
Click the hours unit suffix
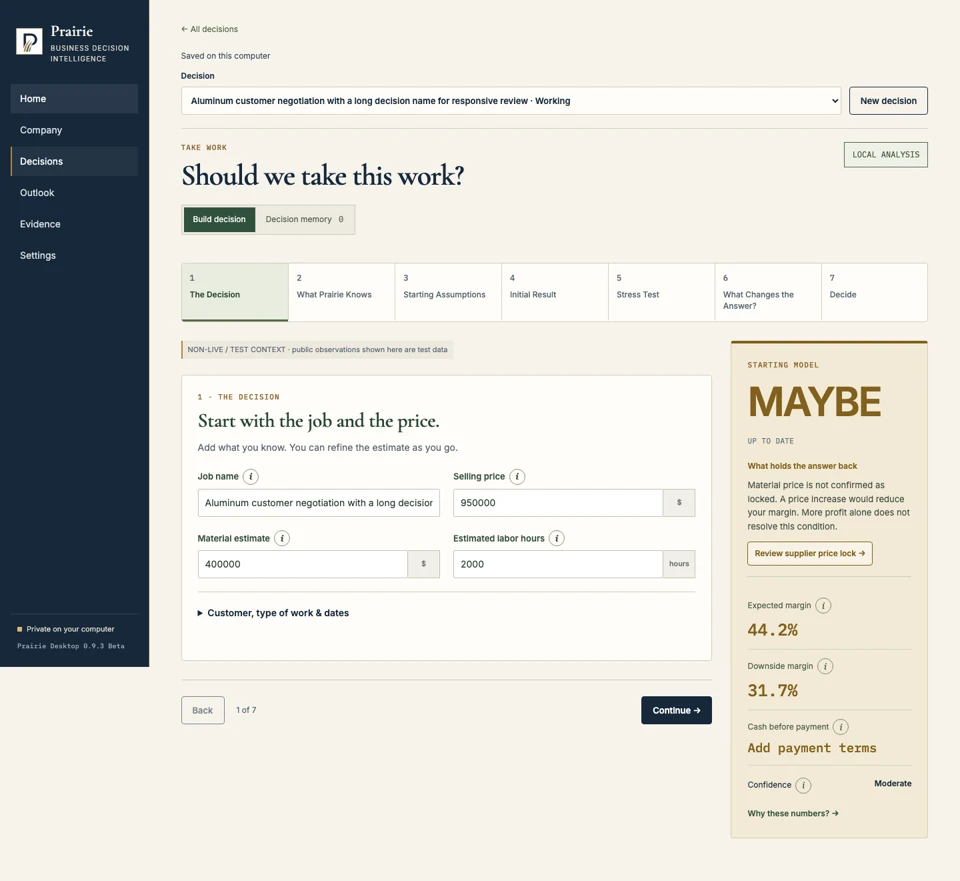click(x=679, y=564)
